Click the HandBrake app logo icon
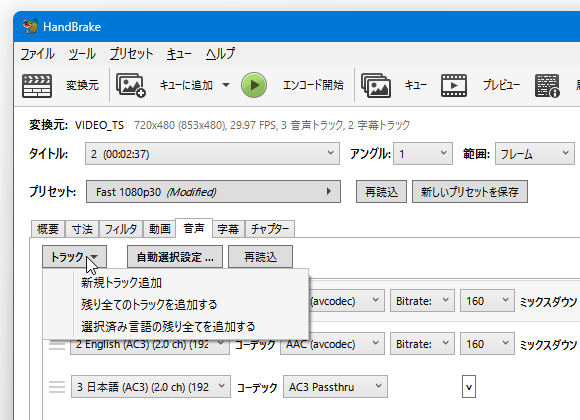Screen dimensions: 580x420 (30, 26)
